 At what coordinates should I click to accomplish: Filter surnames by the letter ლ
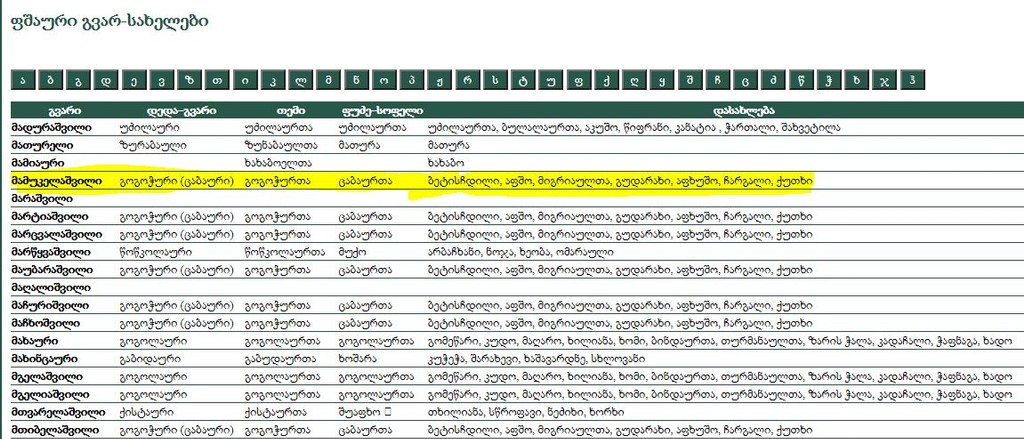[301, 80]
